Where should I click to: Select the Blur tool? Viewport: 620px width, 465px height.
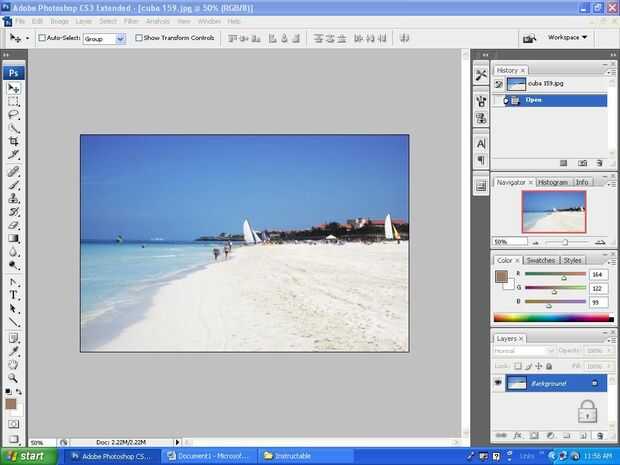point(13,252)
